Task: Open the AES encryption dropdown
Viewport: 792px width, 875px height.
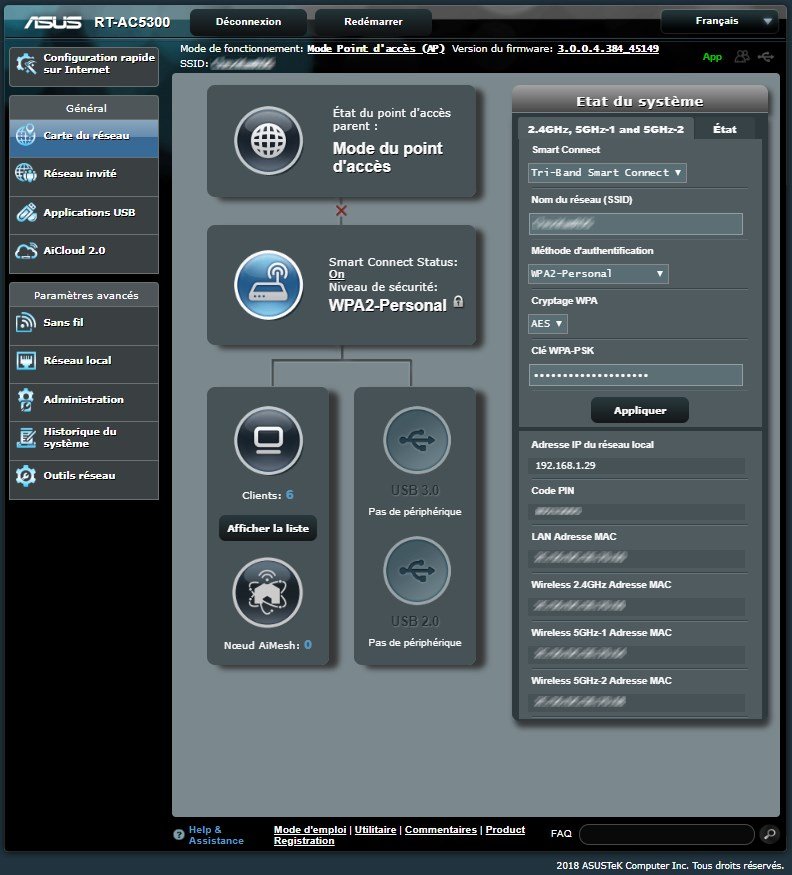Action: 547,323
